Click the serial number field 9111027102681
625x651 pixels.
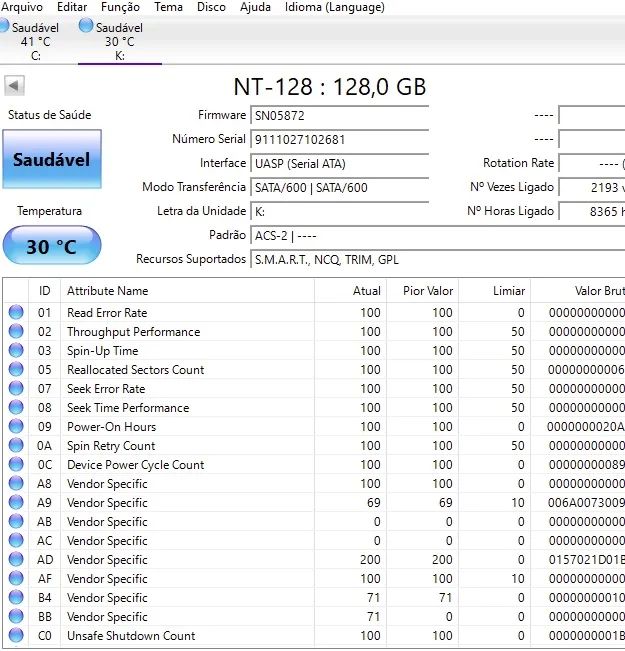(x=339, y=140)
